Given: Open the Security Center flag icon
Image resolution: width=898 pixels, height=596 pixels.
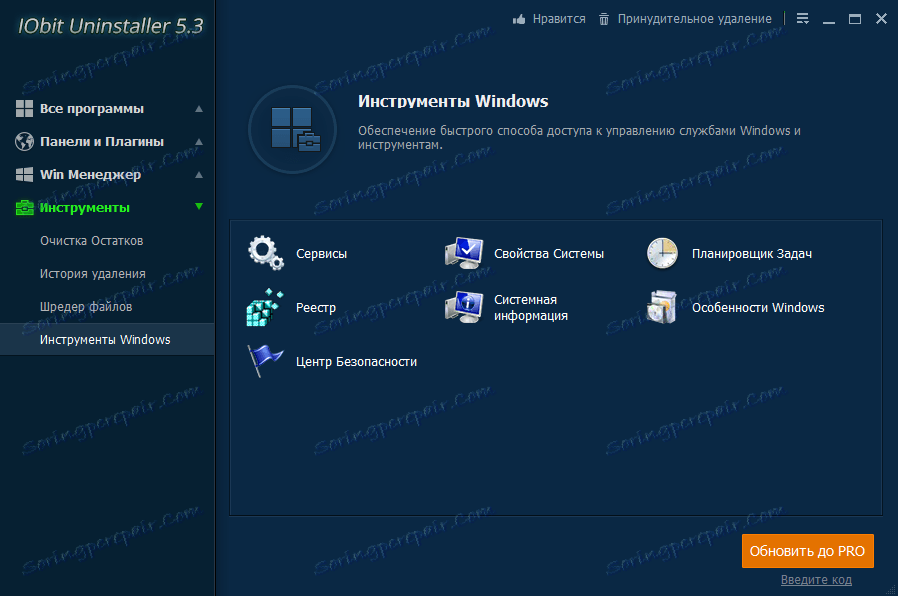Looking at the screenshot, I should tap(265, 361).
